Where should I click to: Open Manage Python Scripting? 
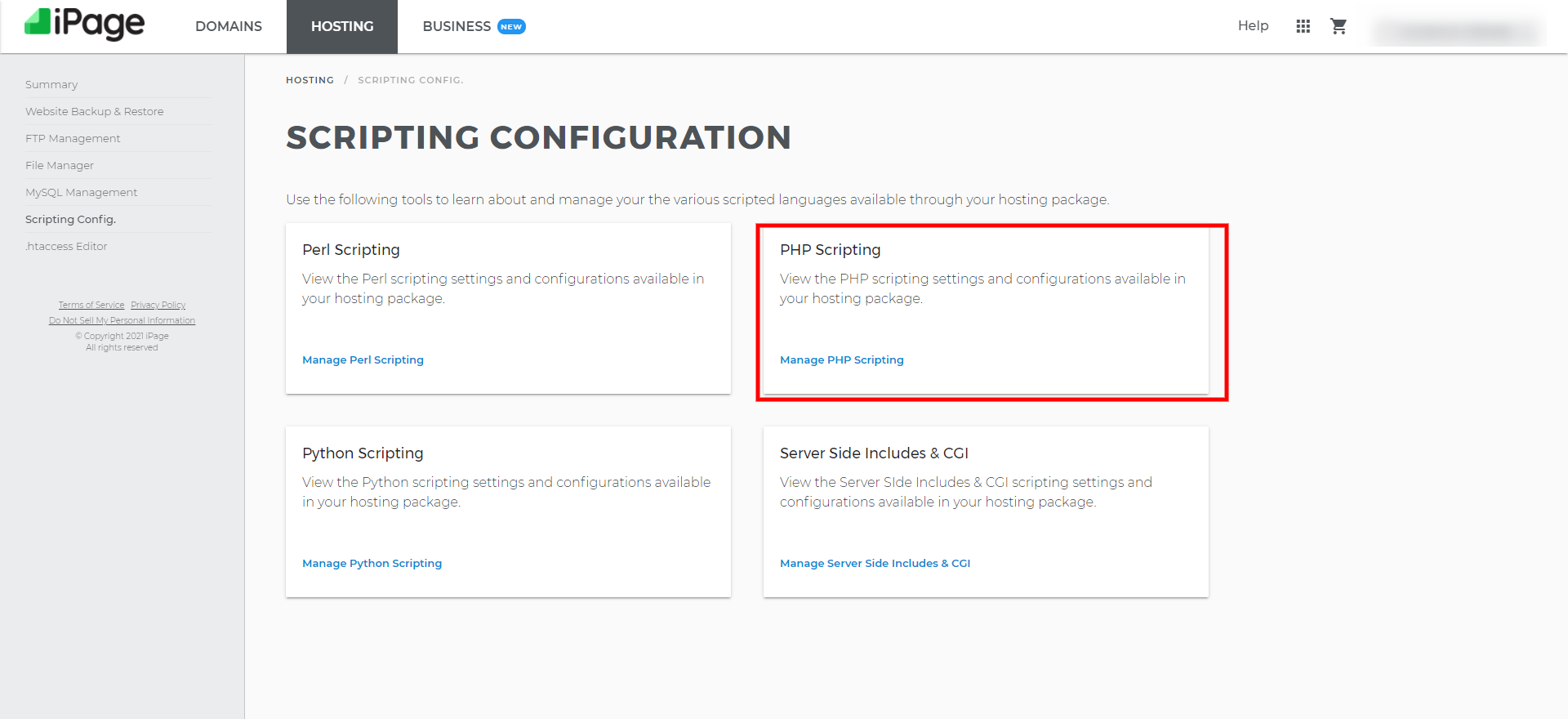pyautogui.click(x=372, y=564)
